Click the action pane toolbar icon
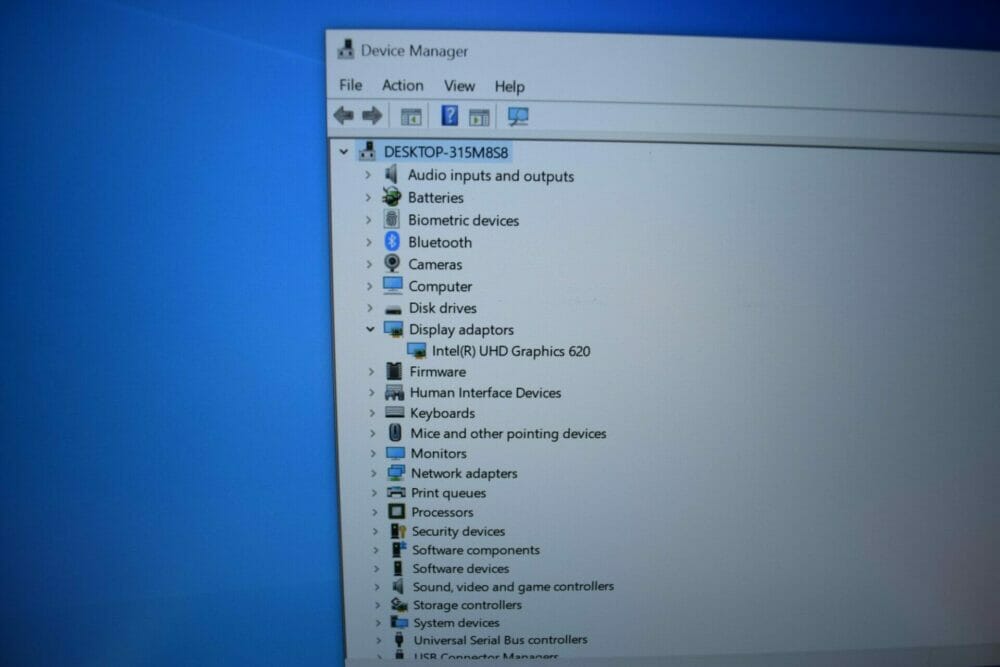Screen dimensions: 1000x667 (x=479, y=117)
